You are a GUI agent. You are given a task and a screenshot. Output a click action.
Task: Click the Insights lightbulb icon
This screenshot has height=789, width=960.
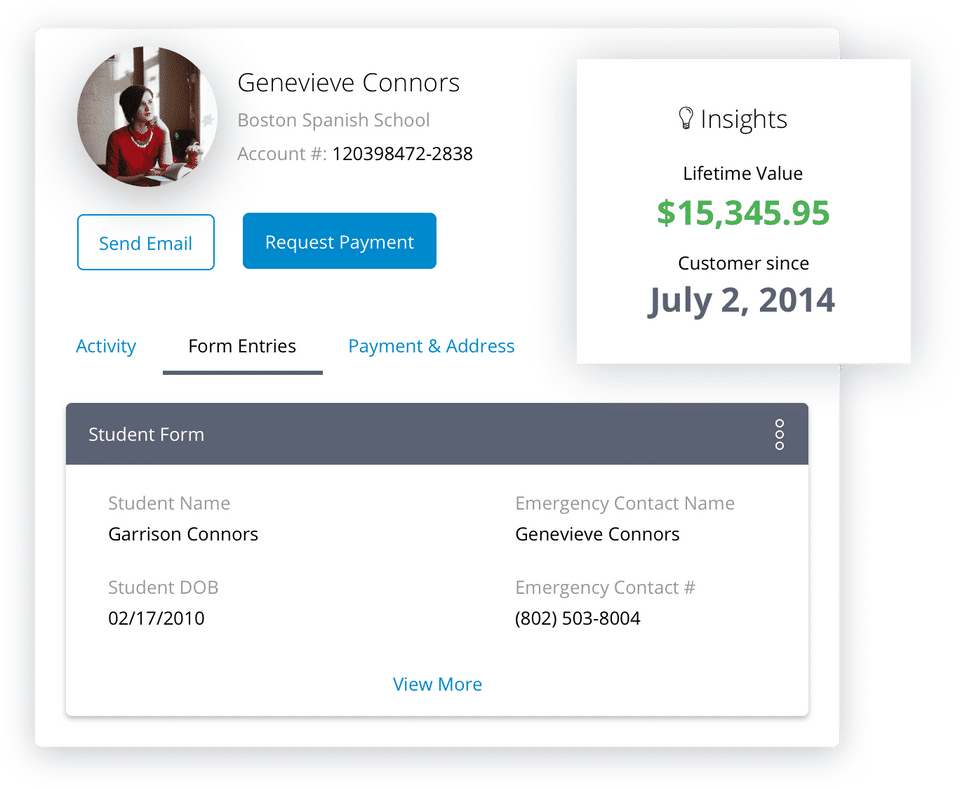(x=686, y=119)
